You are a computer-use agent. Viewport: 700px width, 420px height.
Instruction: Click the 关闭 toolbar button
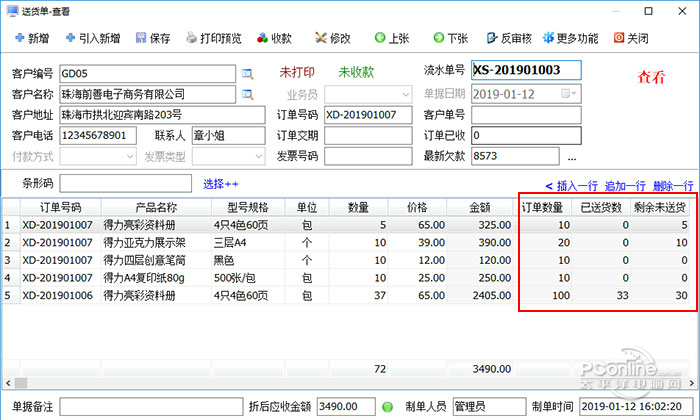(x=631, y=38)
